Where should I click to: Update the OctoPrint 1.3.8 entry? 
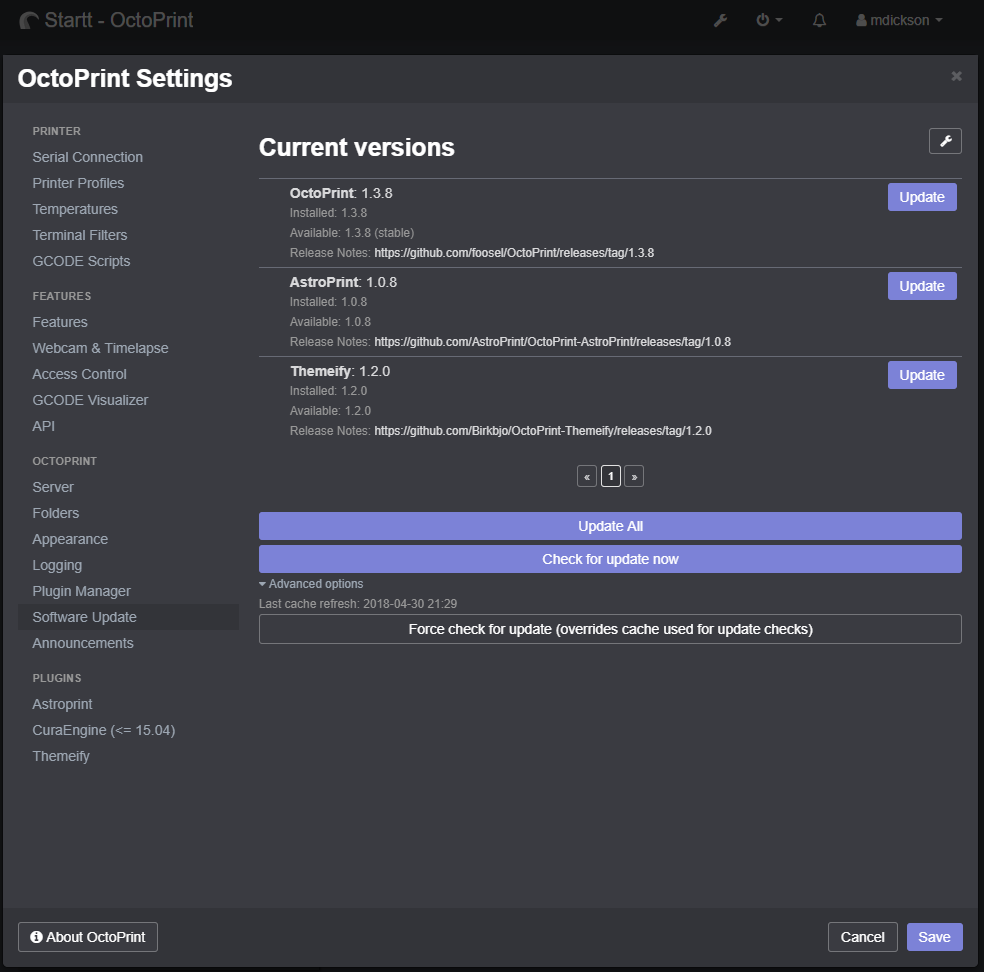click(922, 197)
